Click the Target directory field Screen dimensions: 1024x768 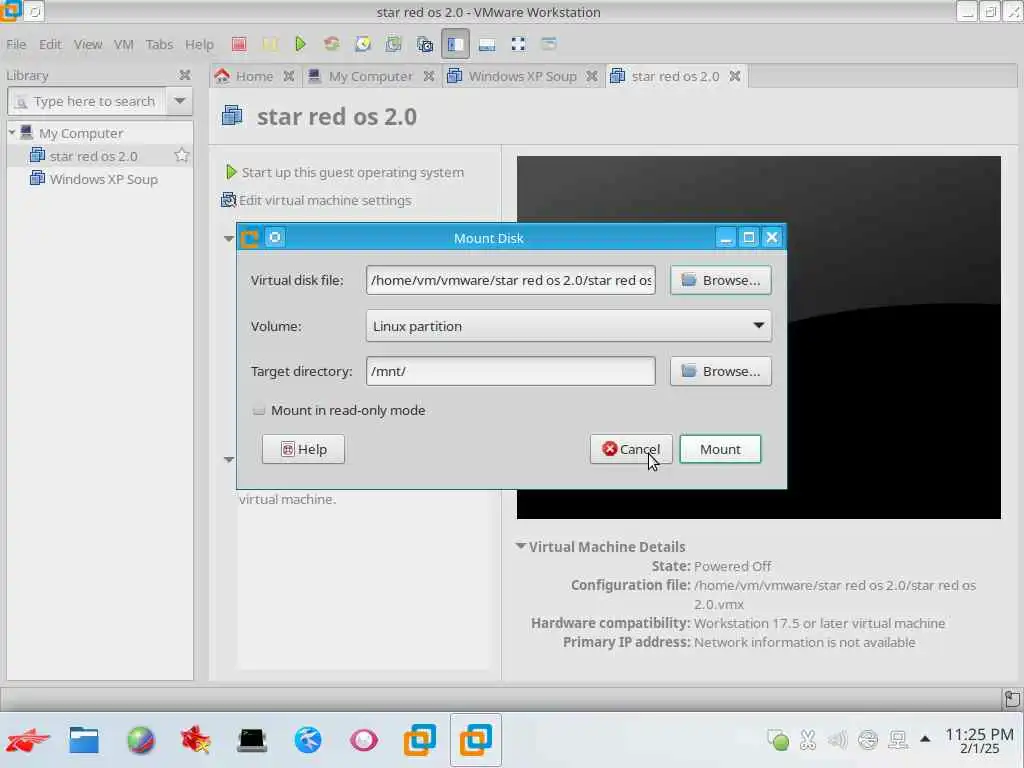coord(511,371)
